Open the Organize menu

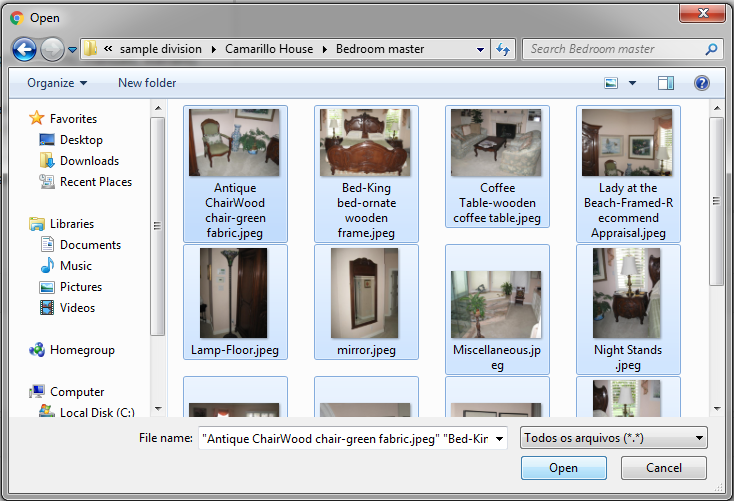[57, 83]
